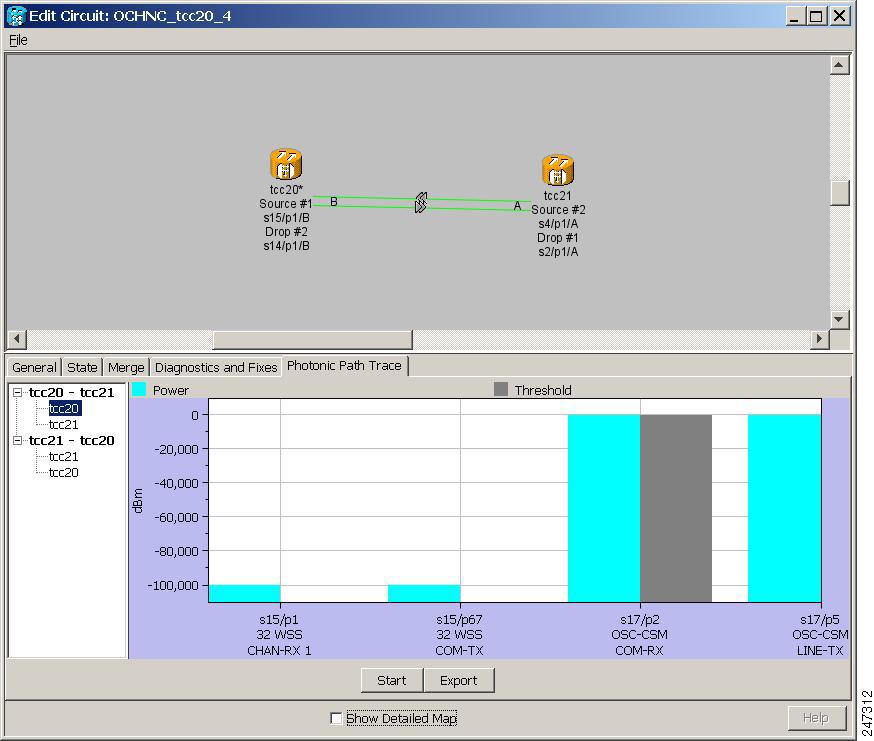Click the tall cyan power bar at s17/p2
The image size is (874, 741).
click(604, 508)
